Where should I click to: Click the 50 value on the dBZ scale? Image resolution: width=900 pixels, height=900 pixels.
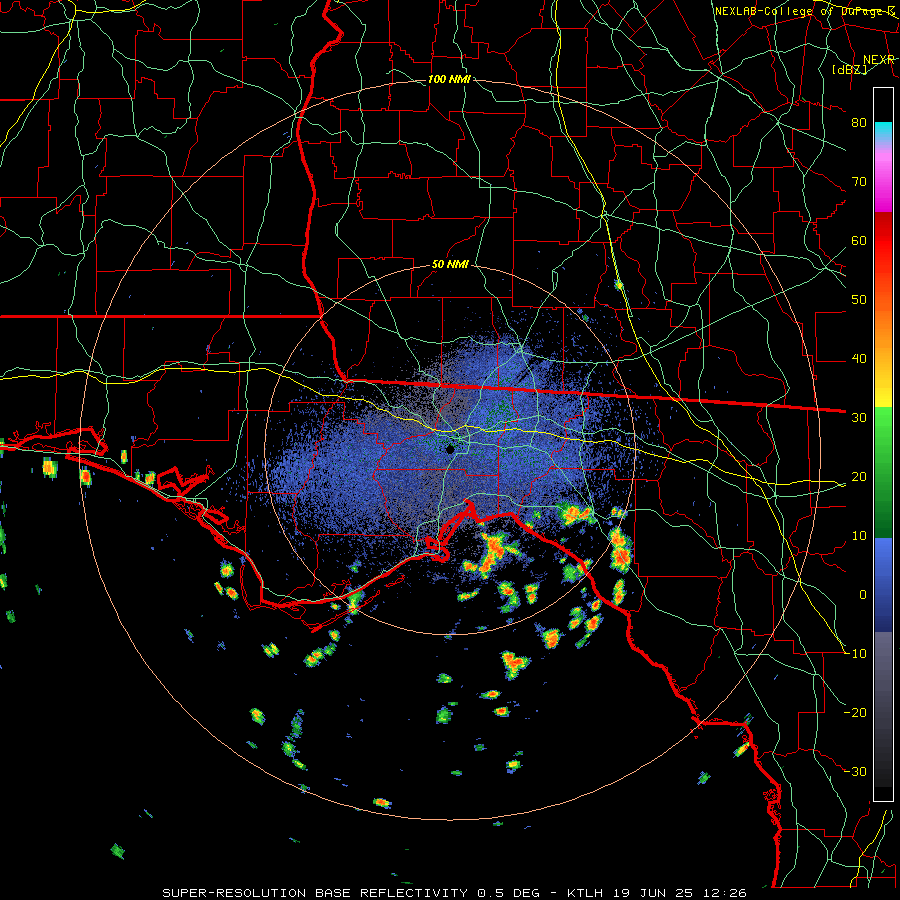coord(859,300)
